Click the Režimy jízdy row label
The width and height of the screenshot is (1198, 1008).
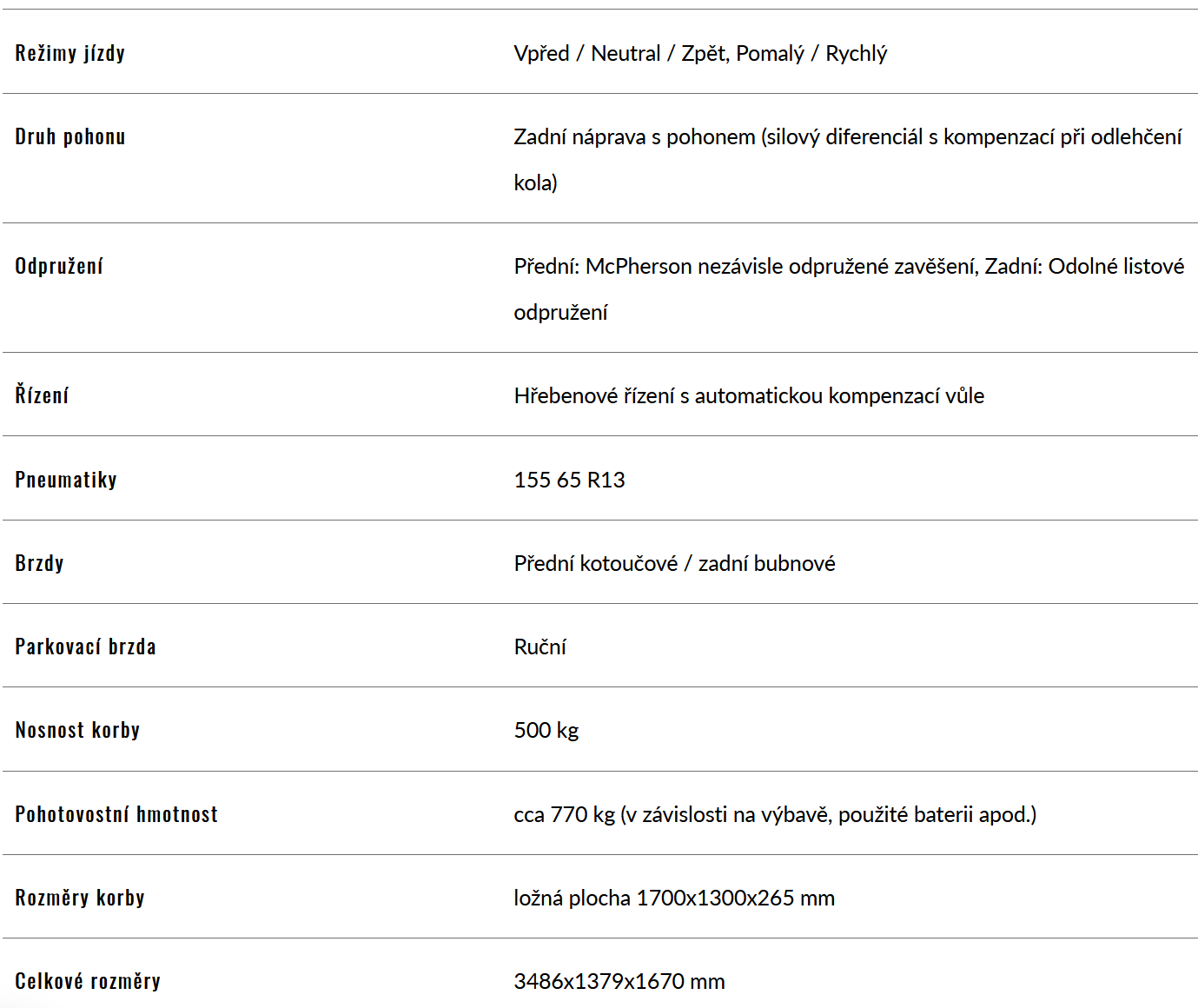pos(70,53)
